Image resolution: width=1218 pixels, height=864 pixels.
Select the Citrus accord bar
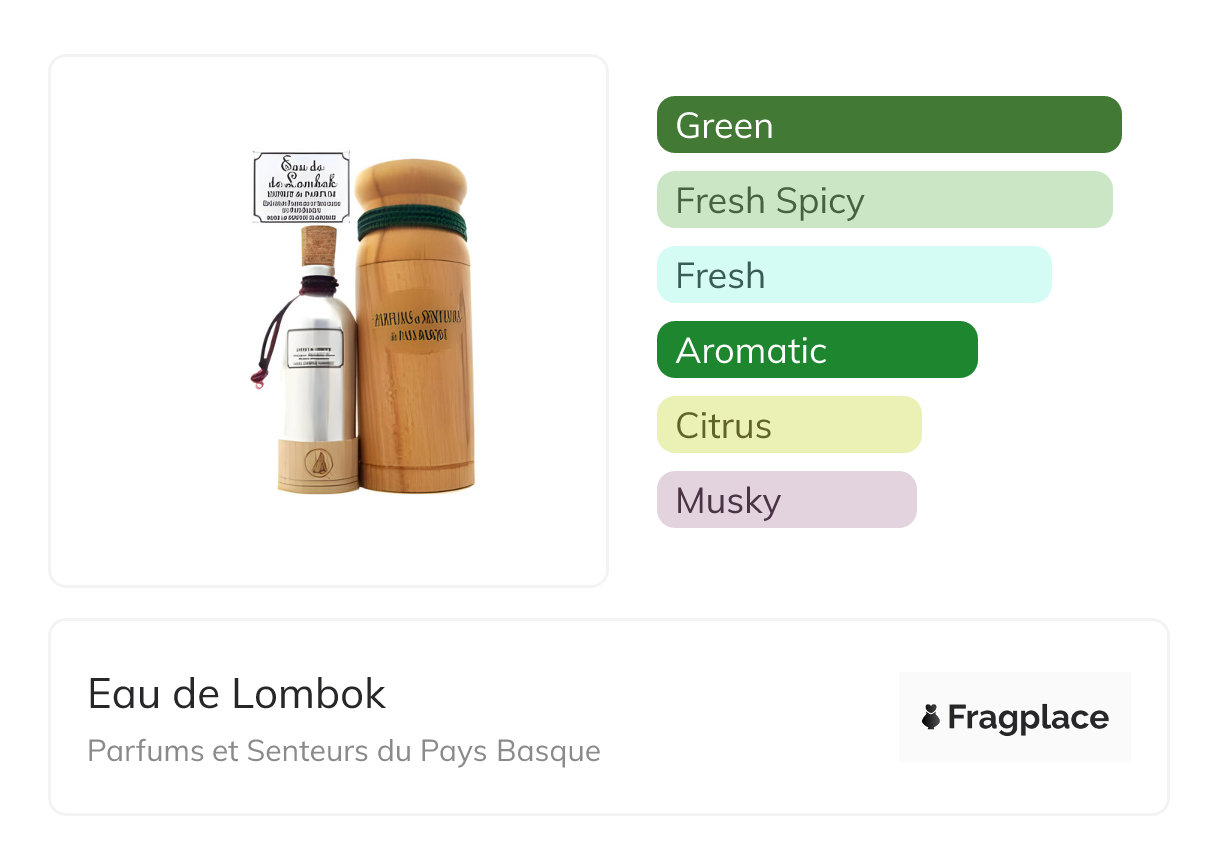(x=789, y=425)
